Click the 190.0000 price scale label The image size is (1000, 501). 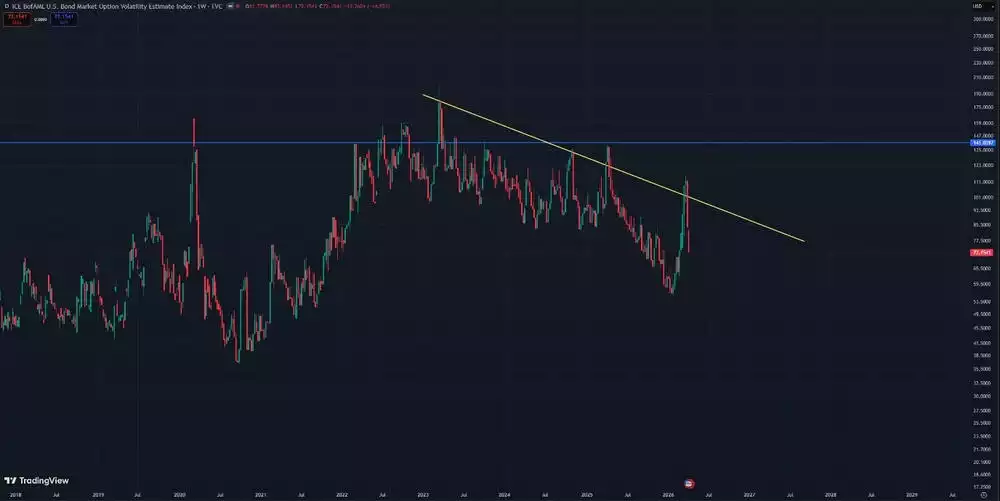point(983,94)
